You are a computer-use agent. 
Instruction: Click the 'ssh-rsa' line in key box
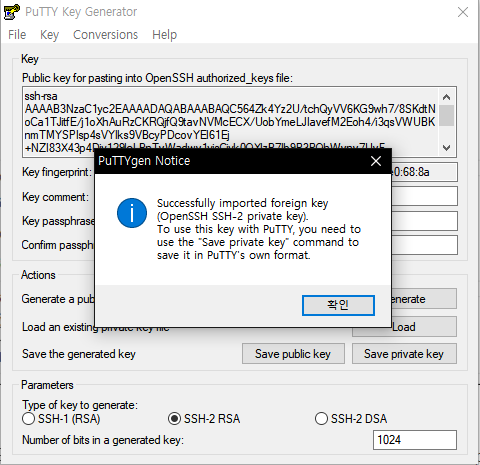tap(41, 96)
